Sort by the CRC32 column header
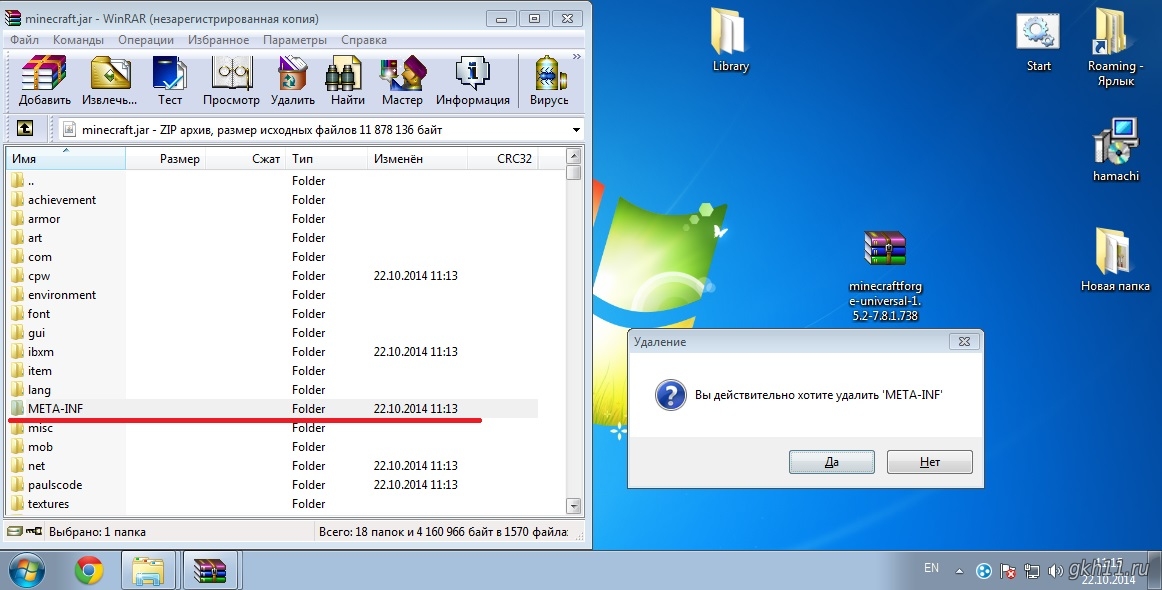The height and width of the screenshot is (590, 1162). coord(502,159)
